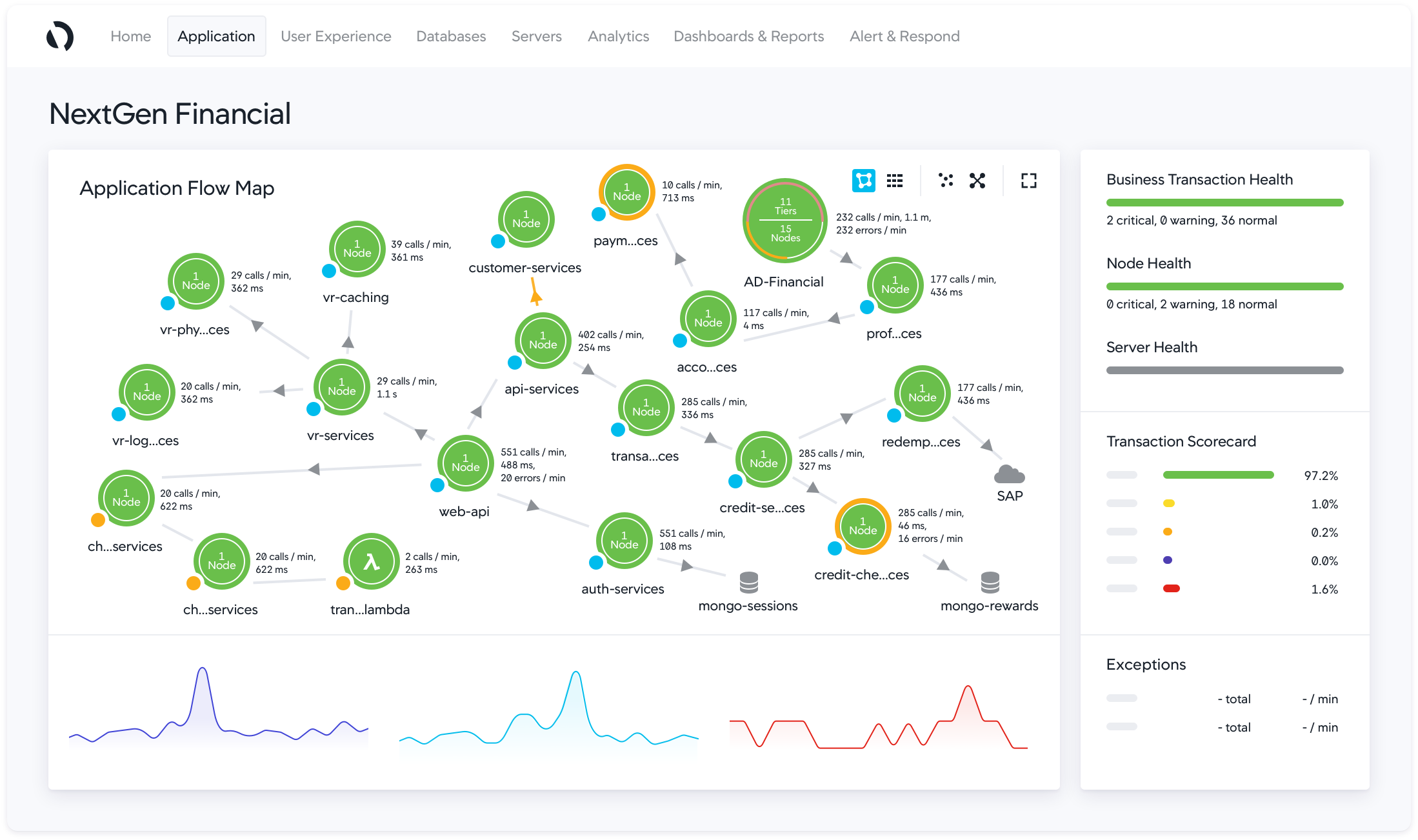Select the tran...lambda node

pos(371,561)
